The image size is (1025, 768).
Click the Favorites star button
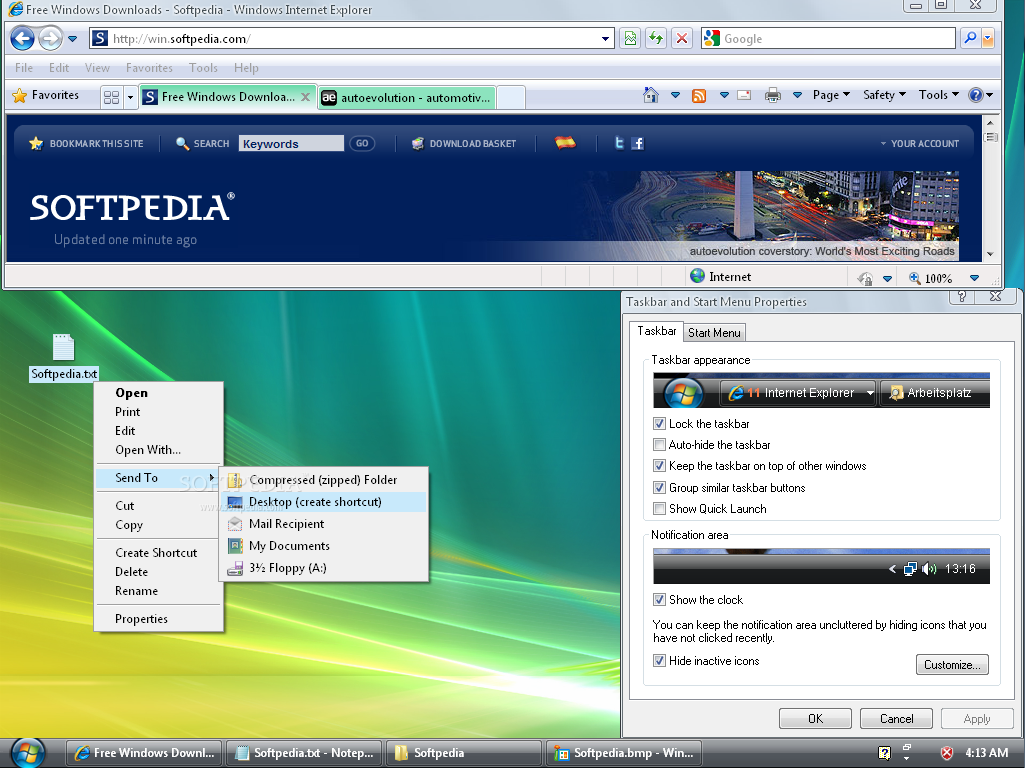tap(46, 95)
